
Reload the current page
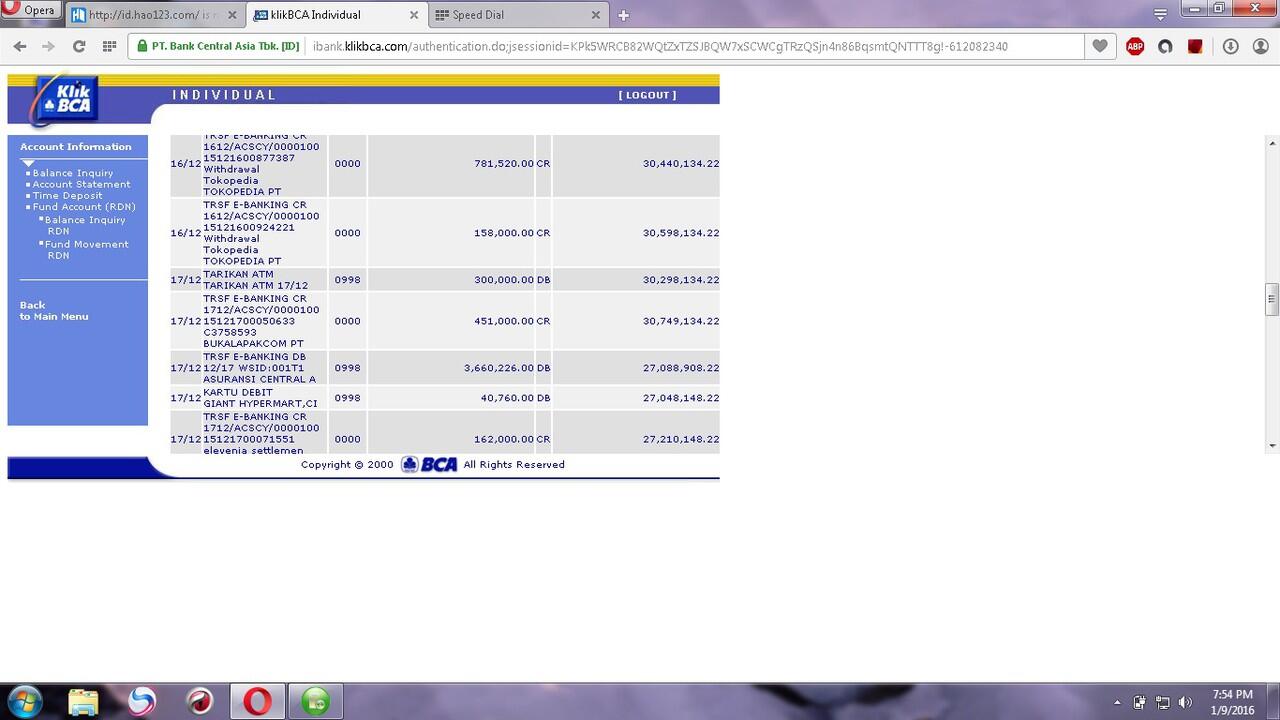tap(79, 46)
